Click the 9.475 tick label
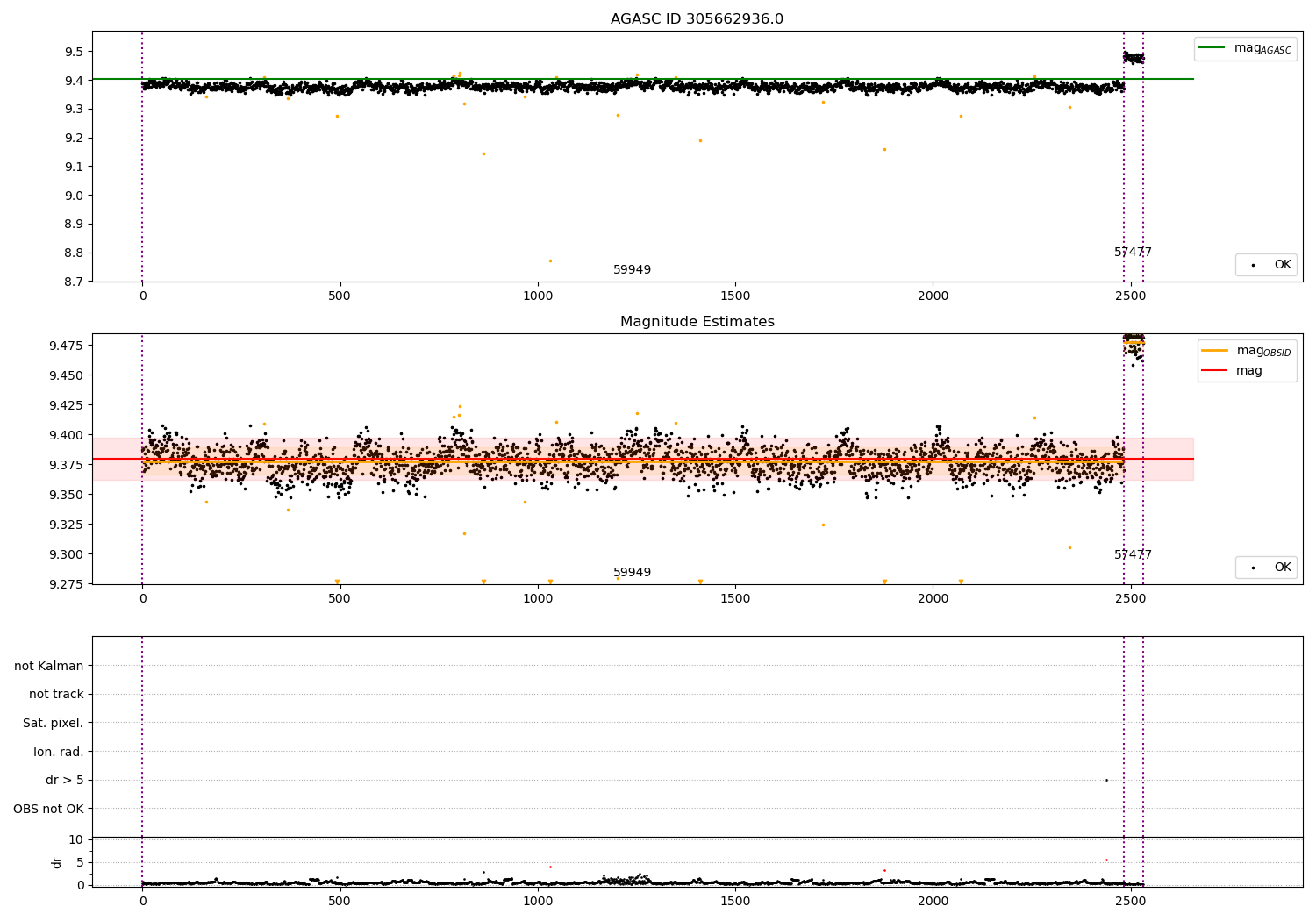Image resolution: width=1316 pixels, height=921 pixels. coord(66,346)
